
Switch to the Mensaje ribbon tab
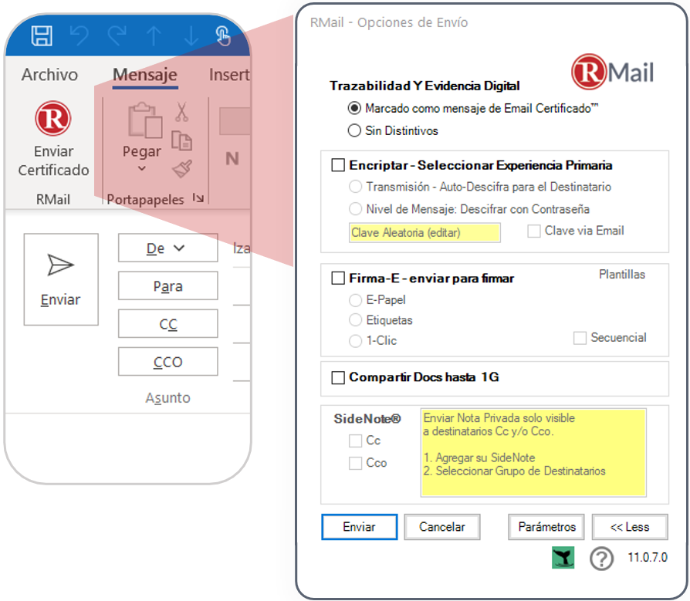(x=145, y=75)
